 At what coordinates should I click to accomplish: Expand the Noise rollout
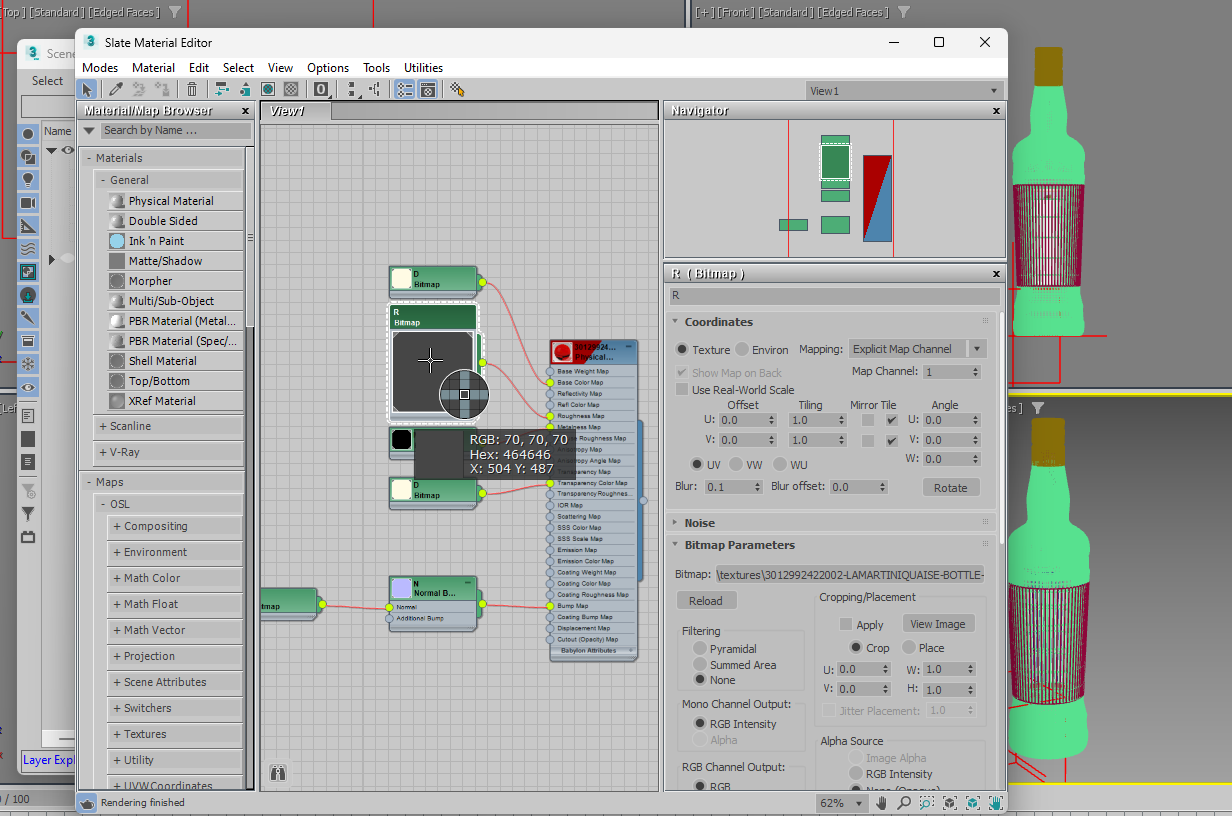[x=699, y=523]
